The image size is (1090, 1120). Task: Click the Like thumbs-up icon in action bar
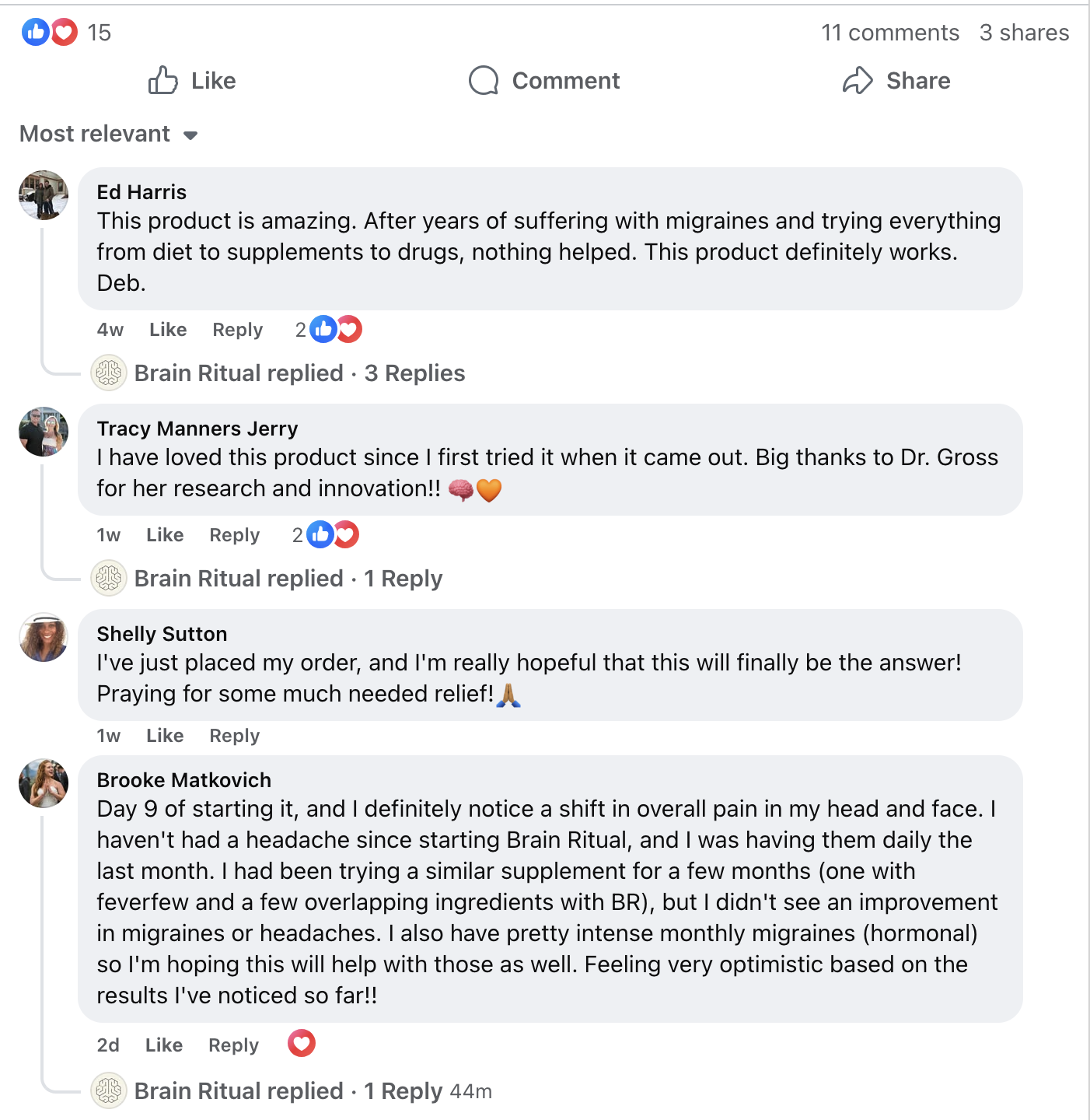(x=164, y=80)
